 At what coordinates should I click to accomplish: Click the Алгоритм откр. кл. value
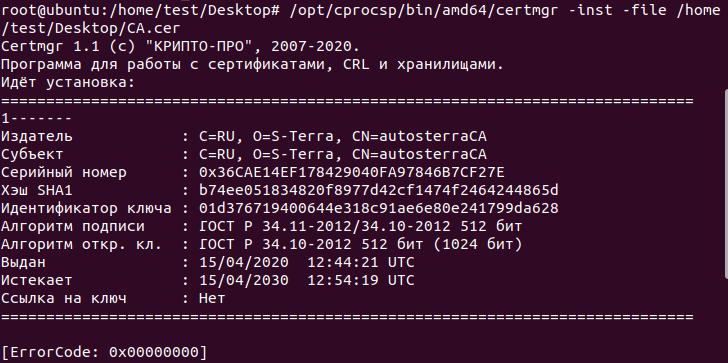pyautogui.click(x=360, y=244)
